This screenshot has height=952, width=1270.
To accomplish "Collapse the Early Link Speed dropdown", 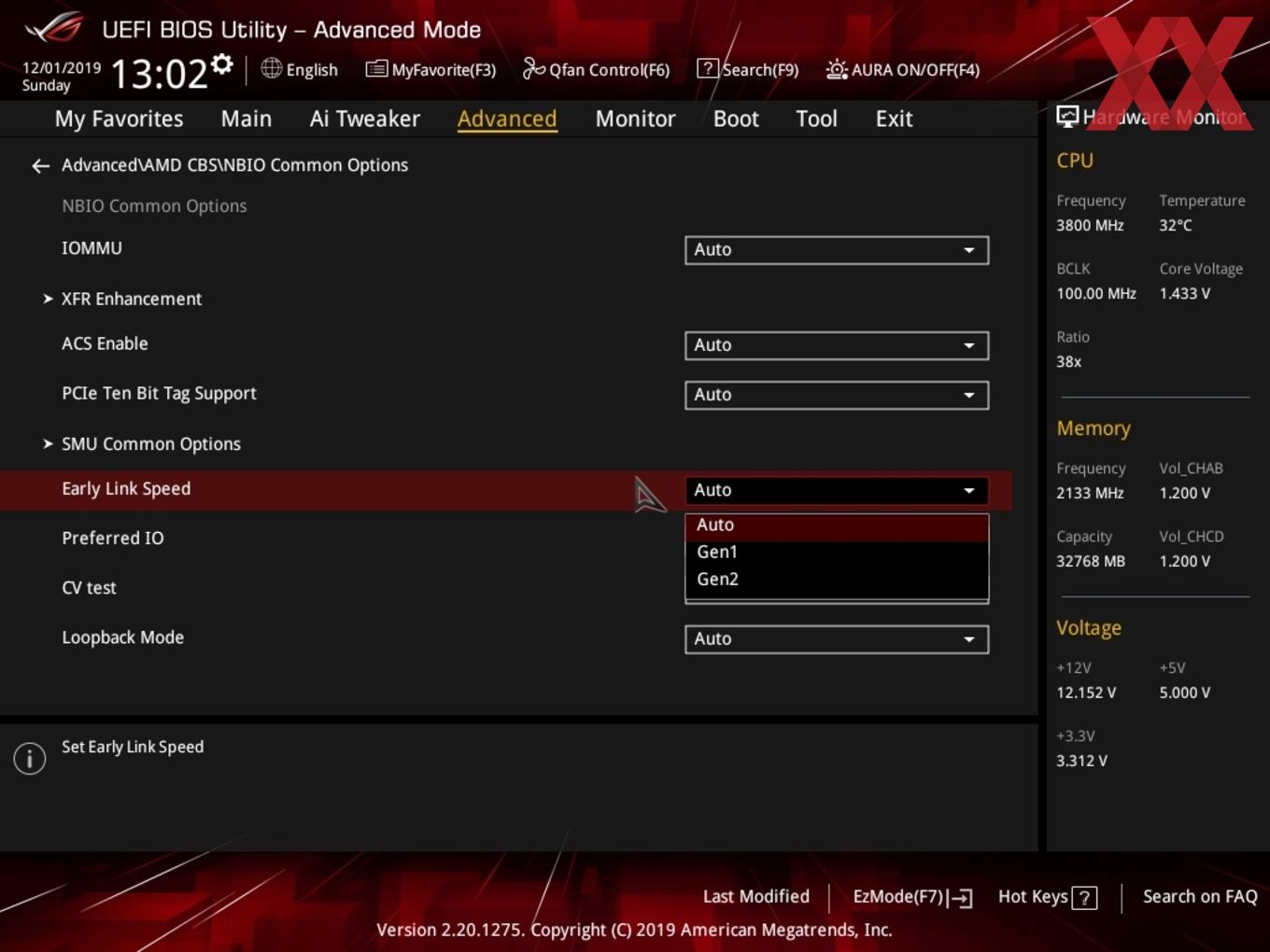I will point(837,490).
